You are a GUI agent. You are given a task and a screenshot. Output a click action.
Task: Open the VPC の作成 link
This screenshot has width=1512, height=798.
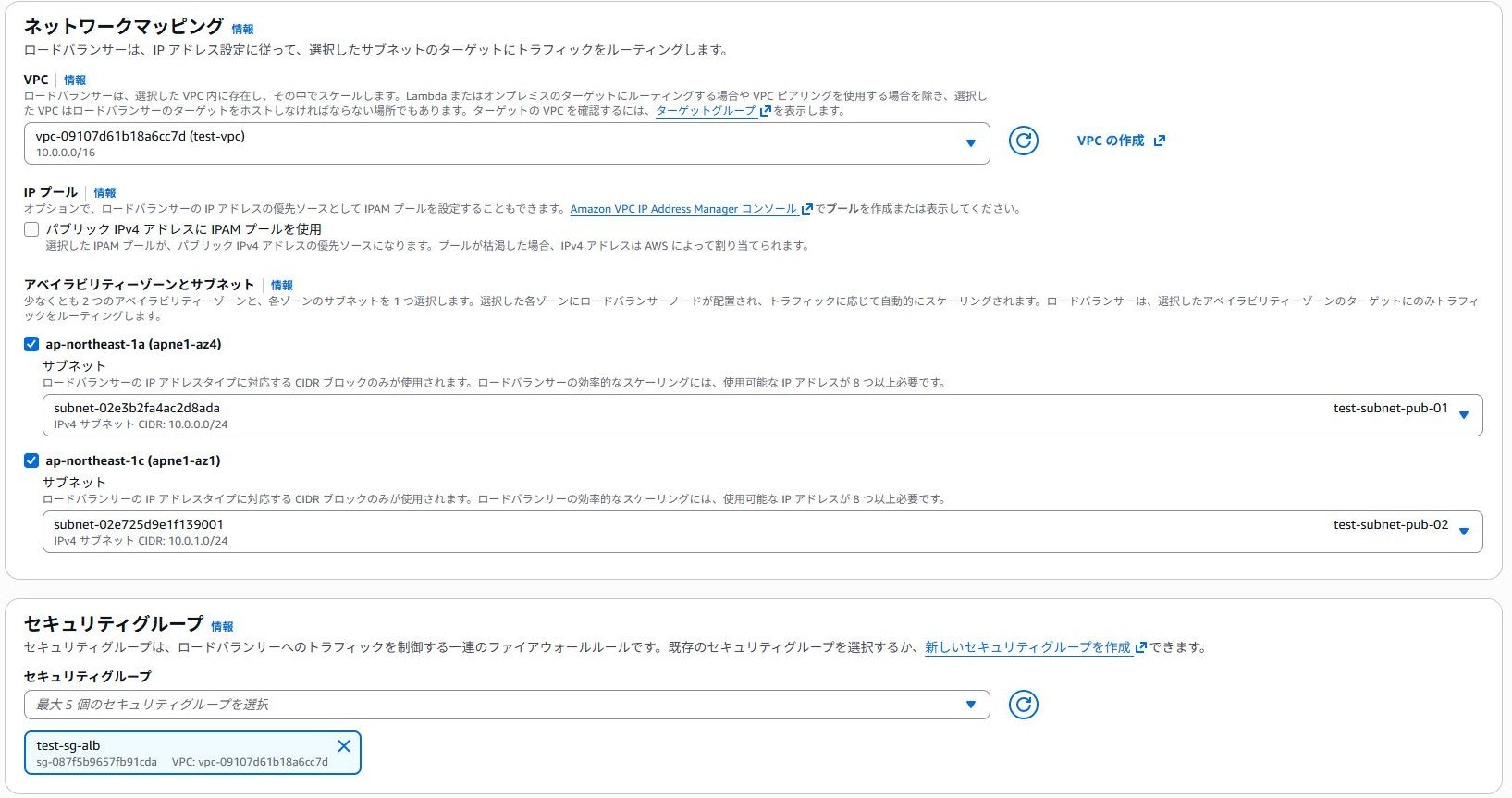coord(1121,141)
